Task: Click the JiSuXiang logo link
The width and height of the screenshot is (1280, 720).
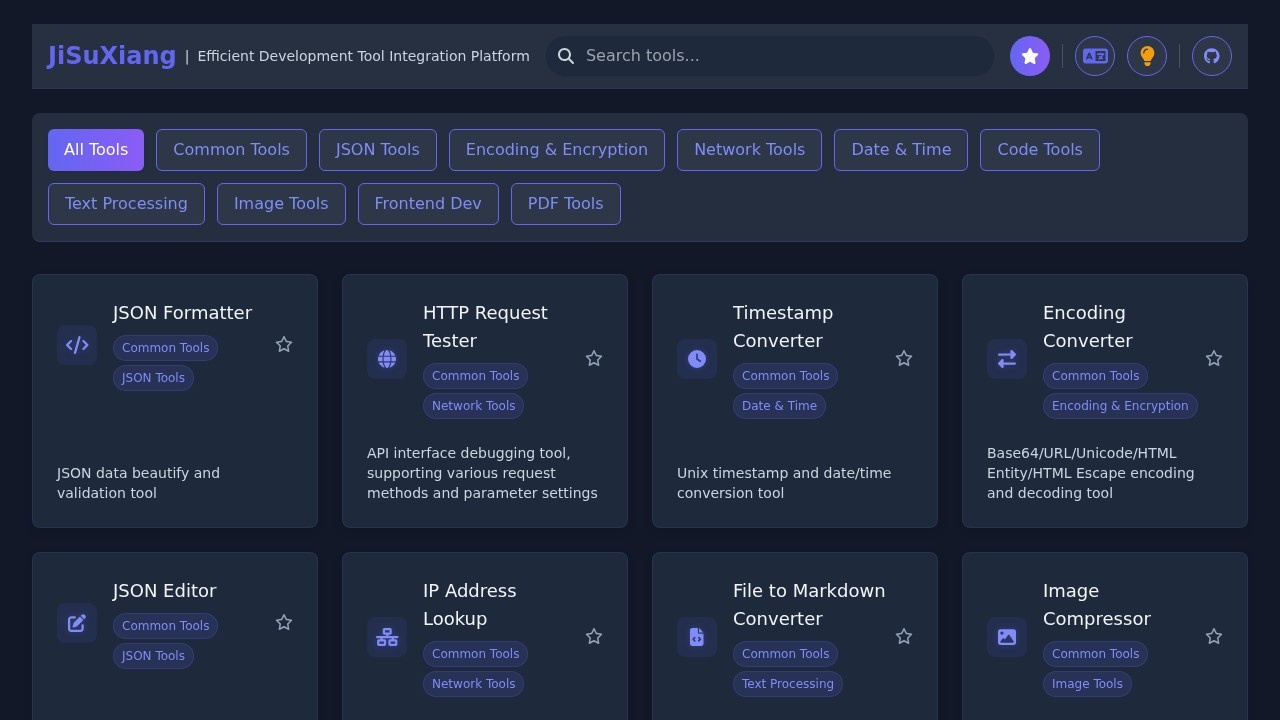Action: (x=112, y=56)
